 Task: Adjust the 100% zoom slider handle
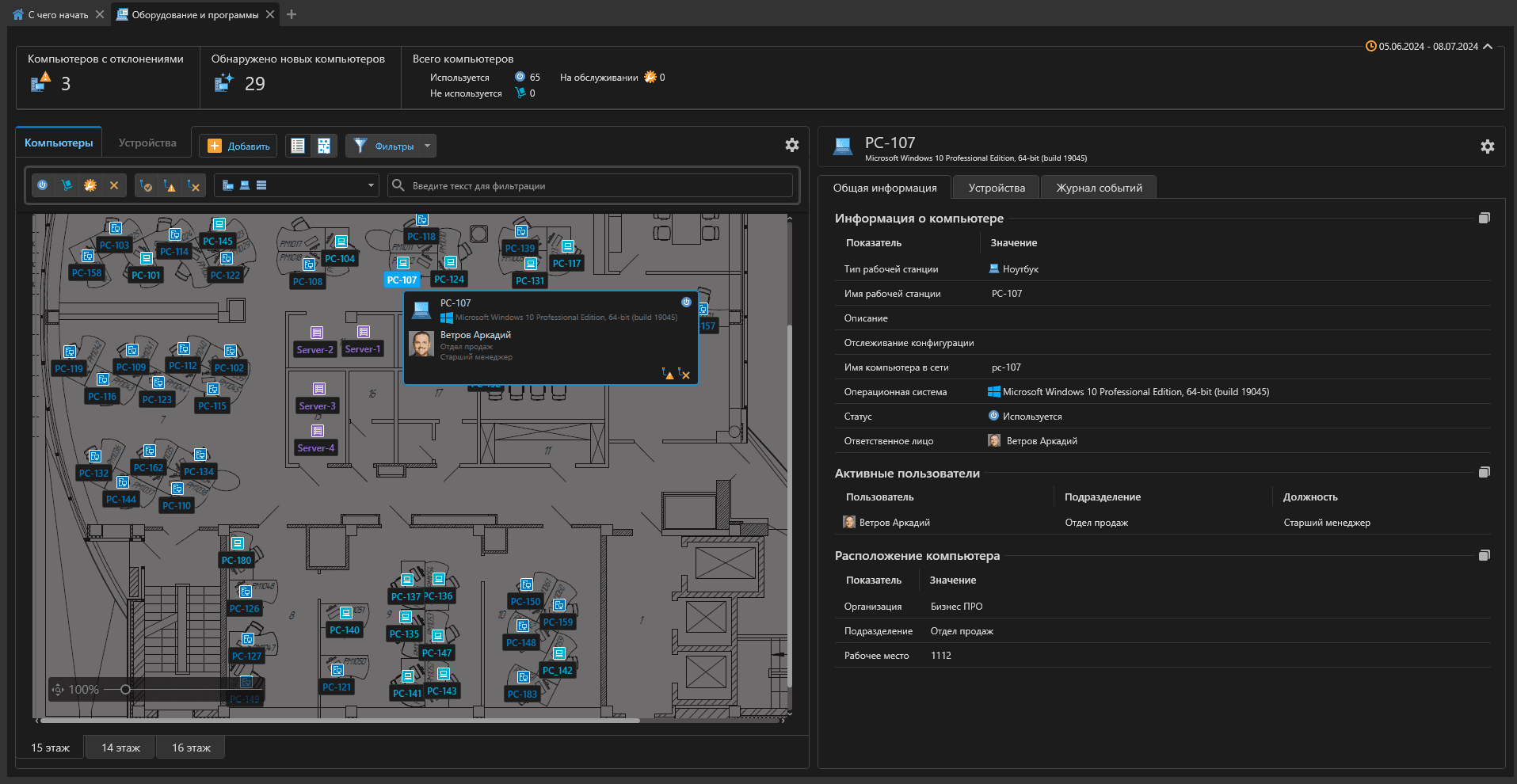click(125, 690)
